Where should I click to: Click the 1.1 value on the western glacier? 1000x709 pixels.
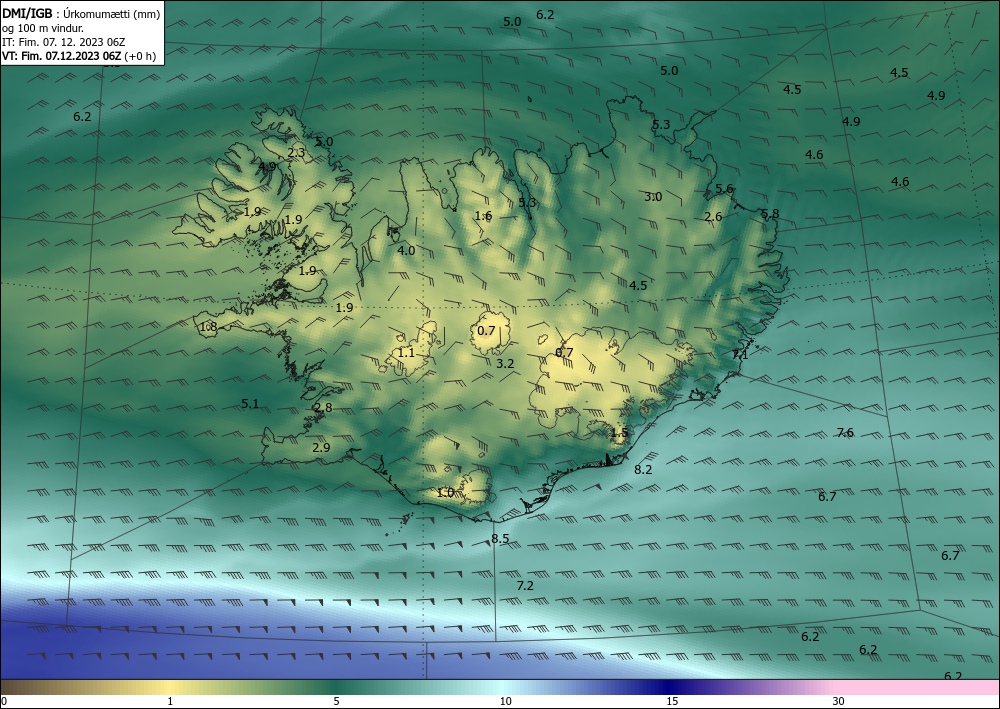(x=406, y=353)
